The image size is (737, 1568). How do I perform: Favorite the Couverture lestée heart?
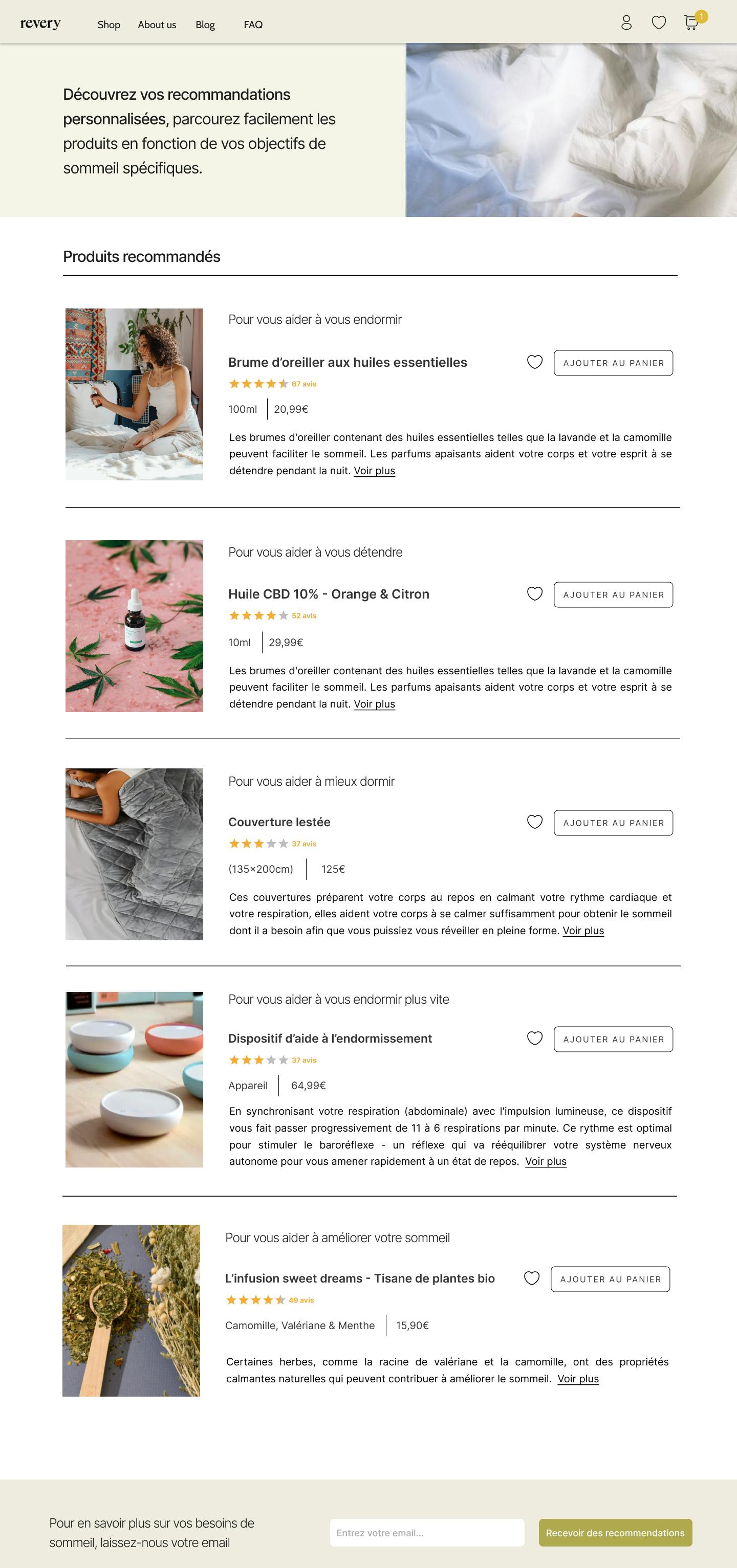(534, 822)
